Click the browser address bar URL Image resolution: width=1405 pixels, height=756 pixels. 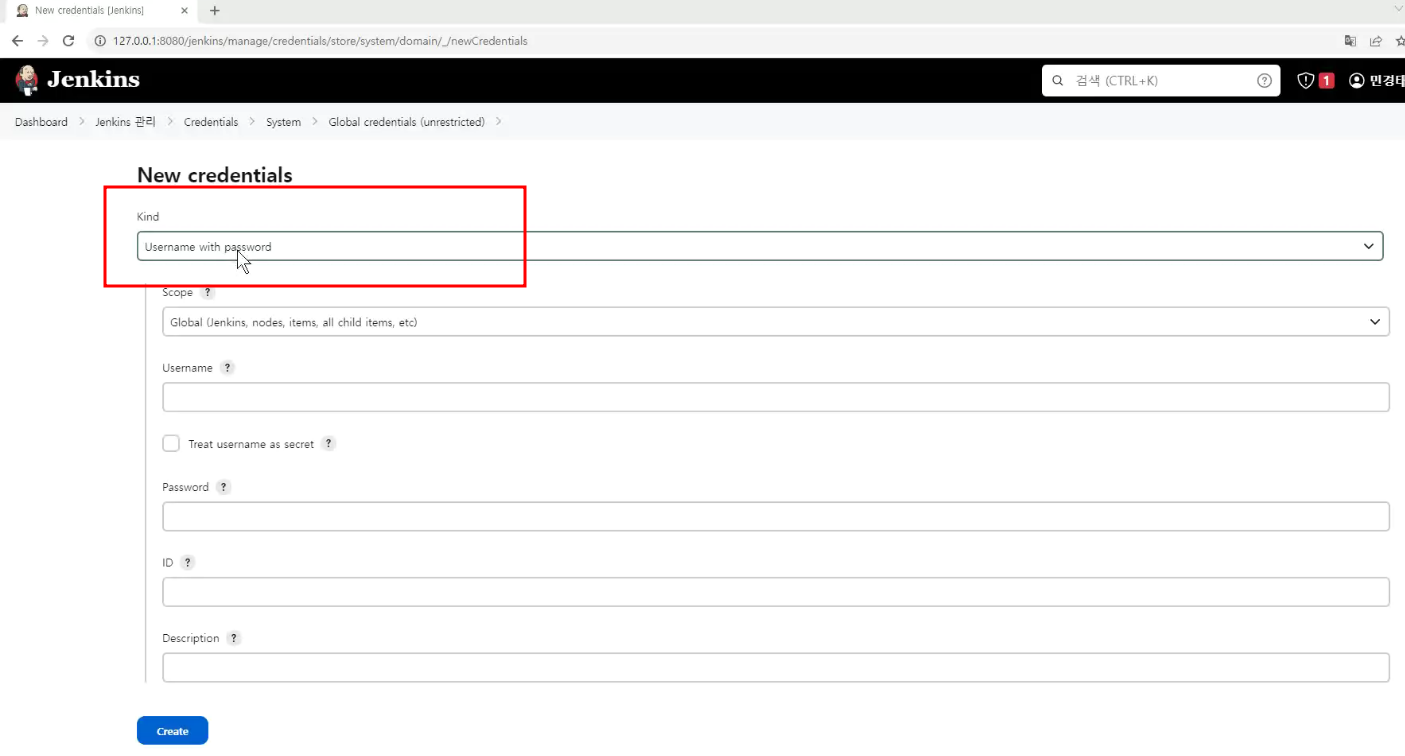320,41
